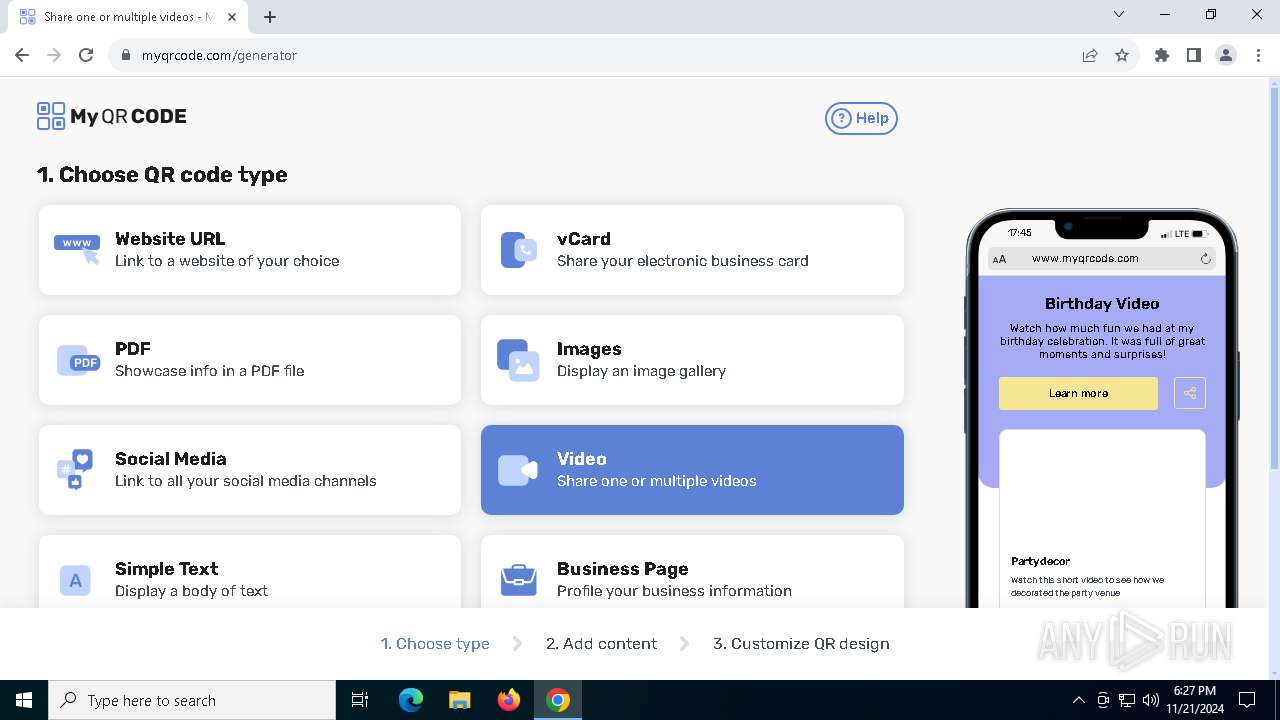Launch Microsoft Edge from the taskbar
This screenshot has height=720, width=1280.
411,700
